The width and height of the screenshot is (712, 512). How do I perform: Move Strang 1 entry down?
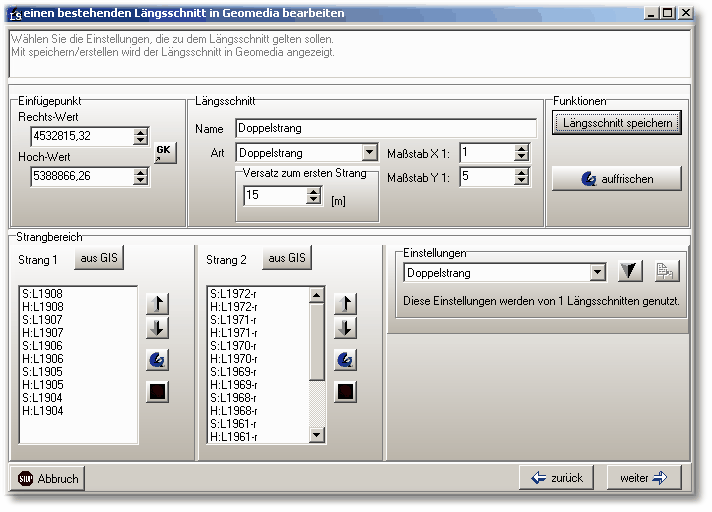click(x=158, y=328)
